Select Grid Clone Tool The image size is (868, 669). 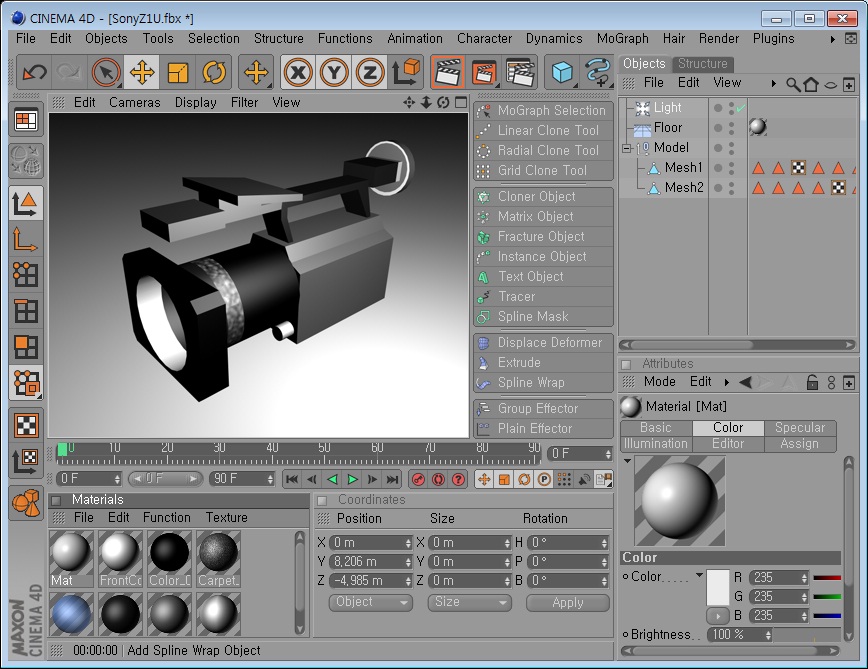544,170
